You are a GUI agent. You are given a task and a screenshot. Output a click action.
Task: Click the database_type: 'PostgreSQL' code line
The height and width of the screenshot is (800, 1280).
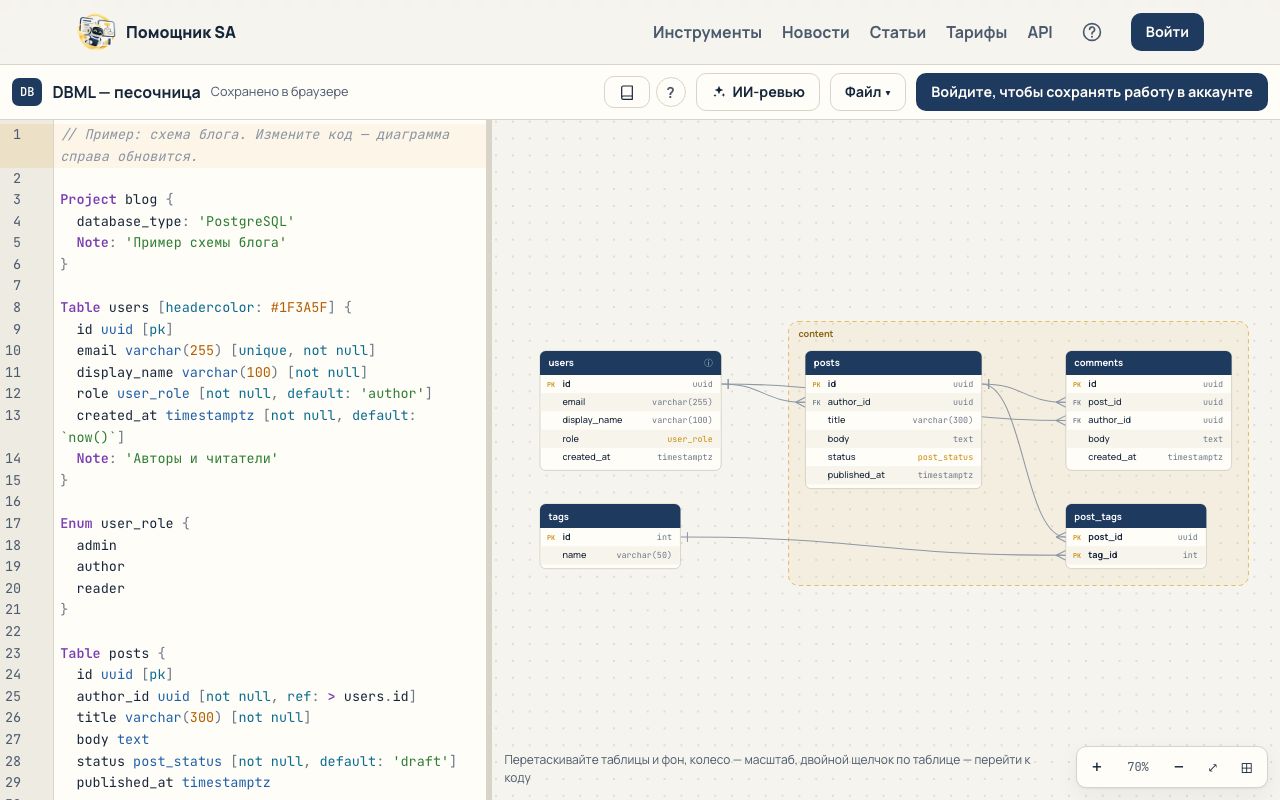[x=185, y=221]
